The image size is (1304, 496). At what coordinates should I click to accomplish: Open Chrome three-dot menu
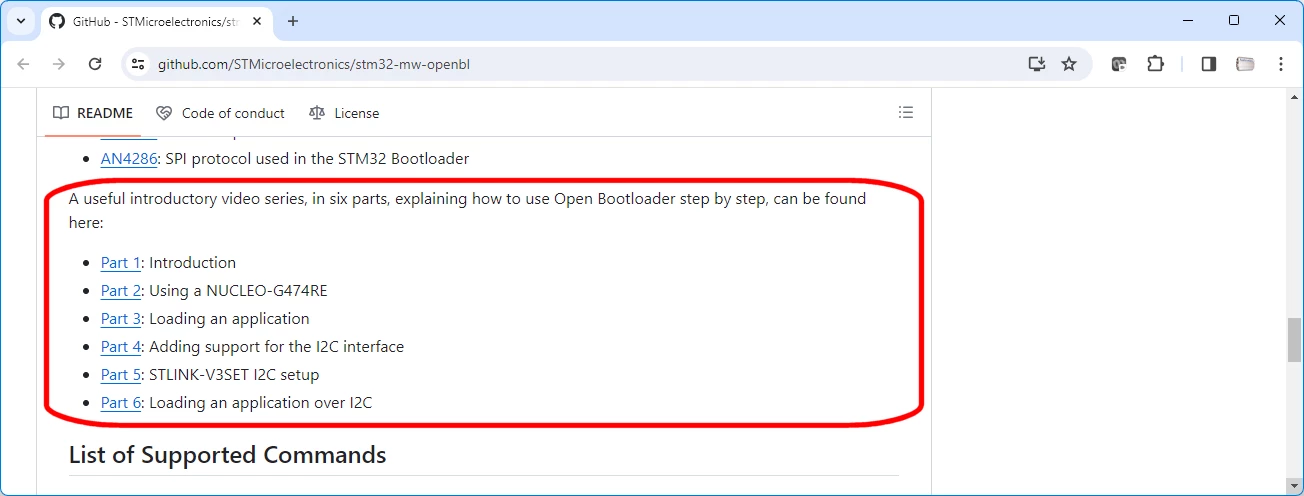[x=1281, y=64]
